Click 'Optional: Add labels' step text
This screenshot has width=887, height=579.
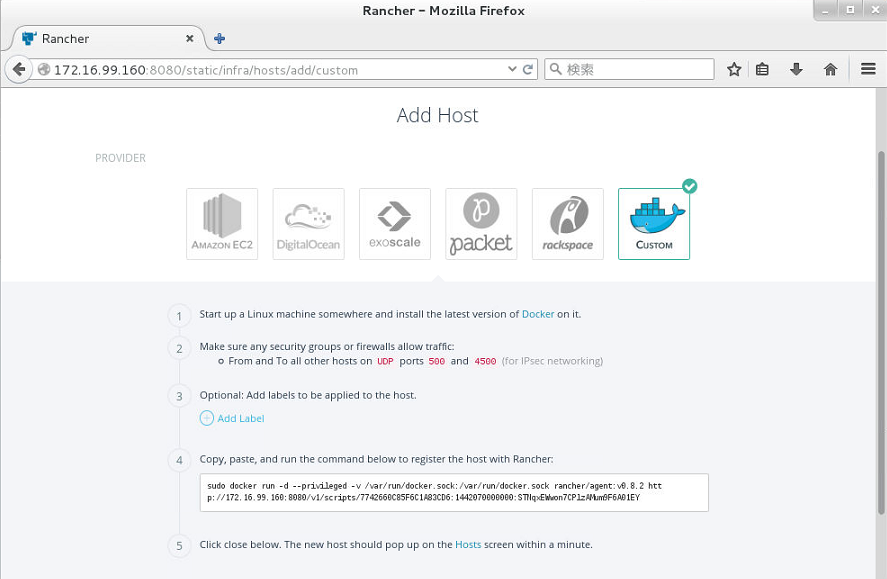[x=308, y=395]
